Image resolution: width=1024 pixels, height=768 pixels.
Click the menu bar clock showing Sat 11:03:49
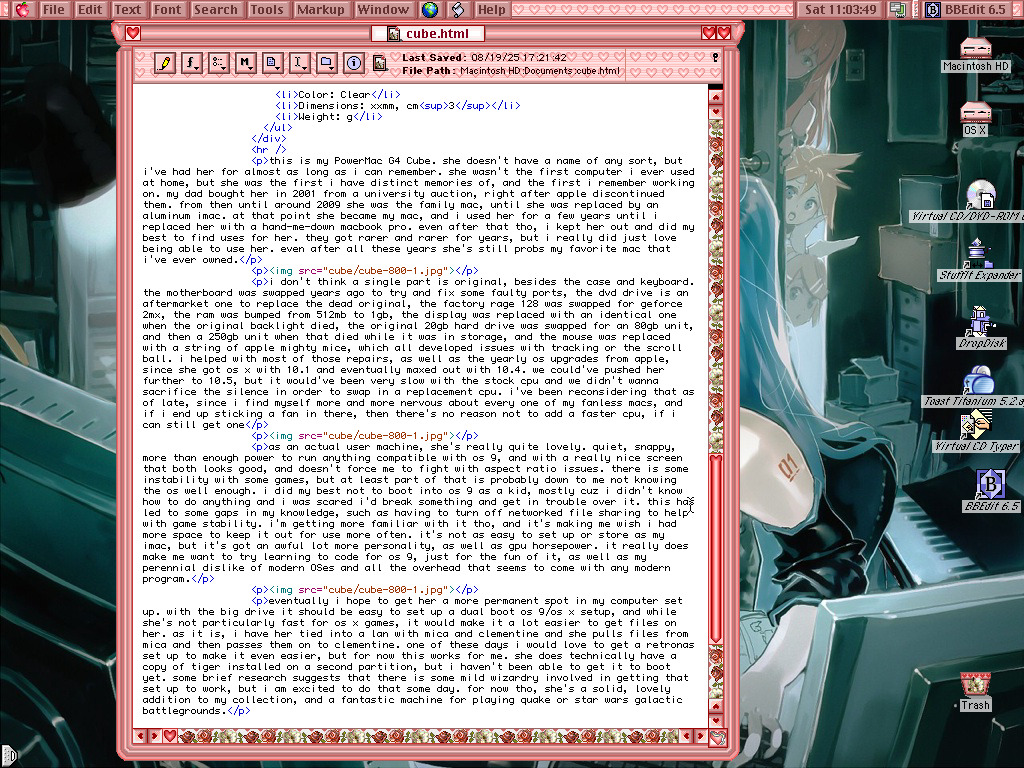(840, 10)
